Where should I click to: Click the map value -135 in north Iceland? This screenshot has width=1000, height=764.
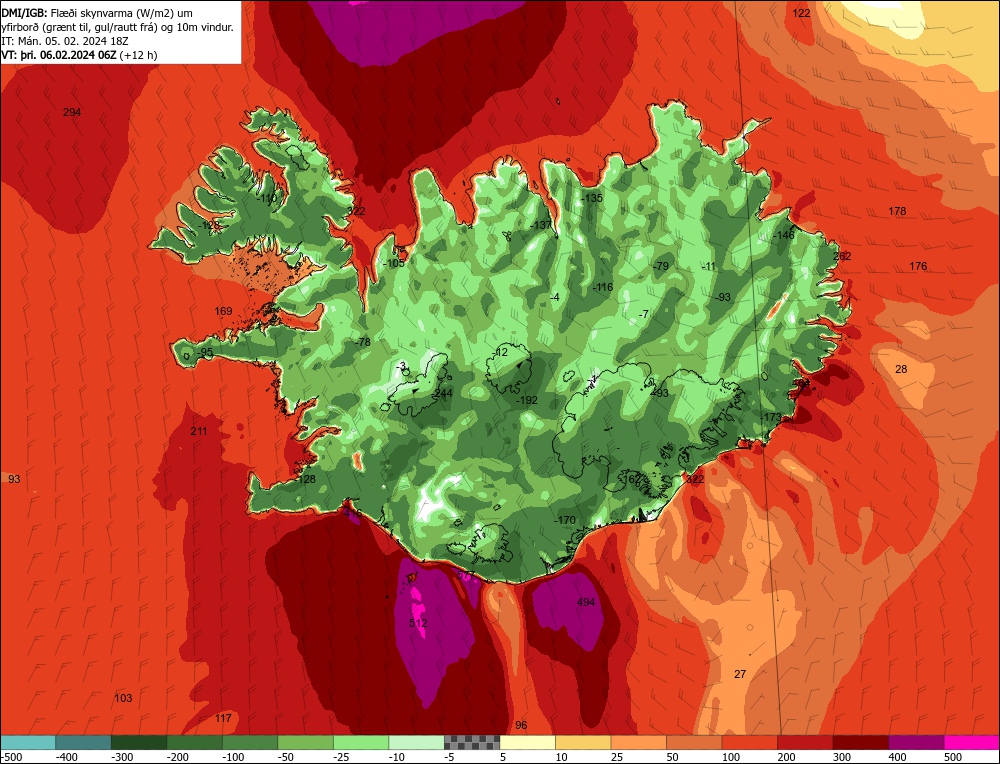click(591, 198)
